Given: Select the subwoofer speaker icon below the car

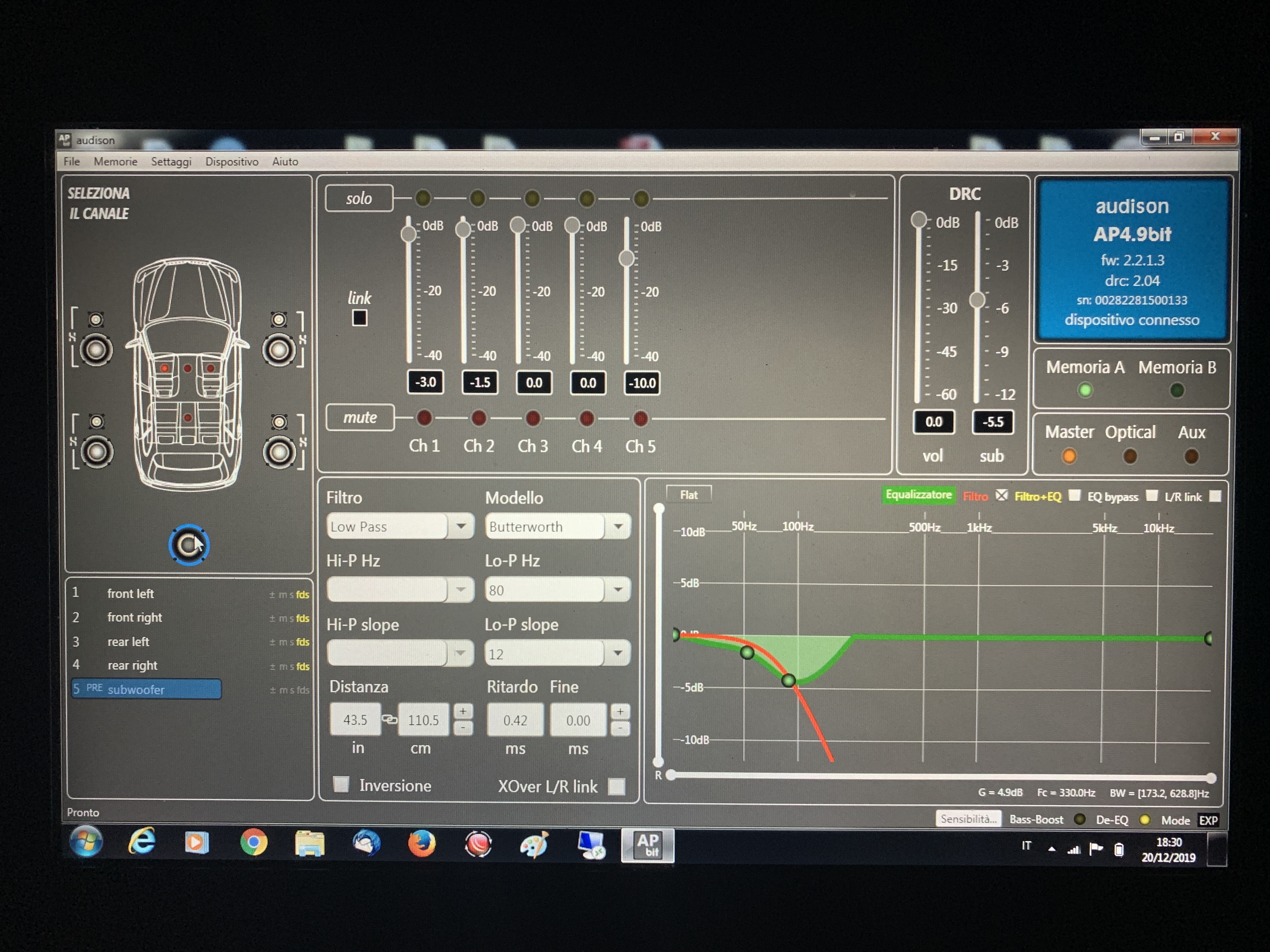Looking at the screenshot, I should click(188, 545).
